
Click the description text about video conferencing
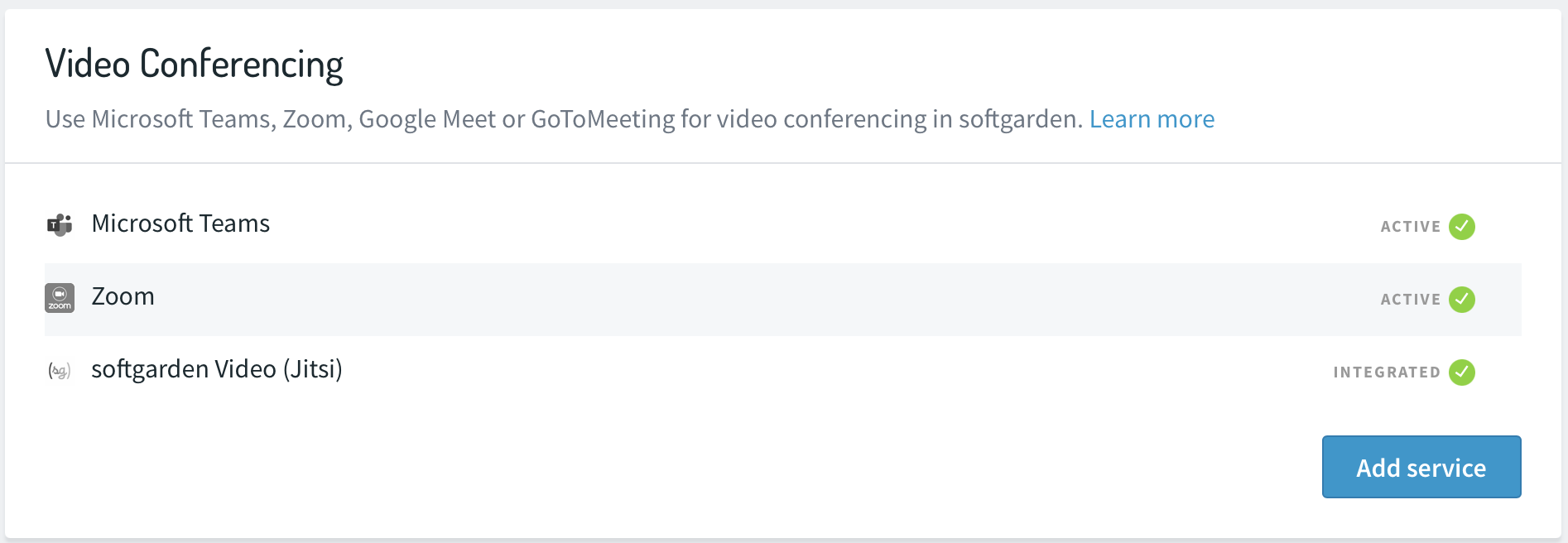564,119
